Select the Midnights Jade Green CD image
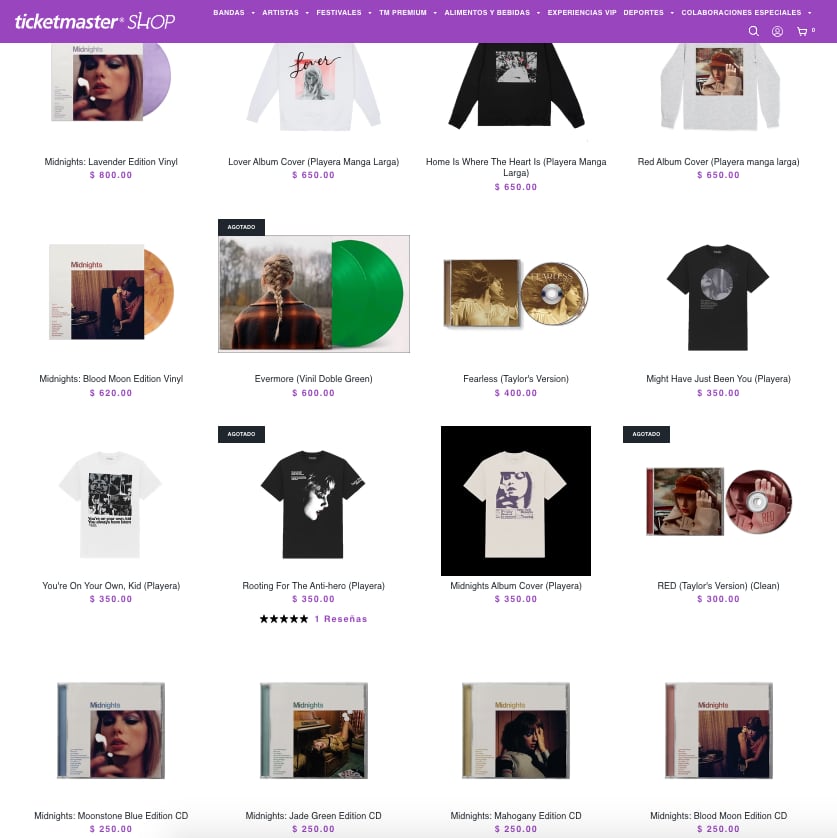 tap(314, 730)
